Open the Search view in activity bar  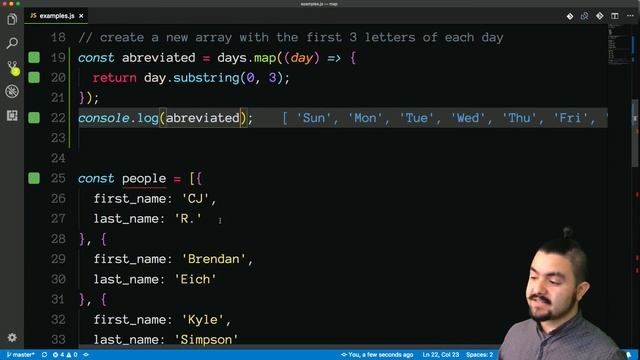[x=12, y=43]
